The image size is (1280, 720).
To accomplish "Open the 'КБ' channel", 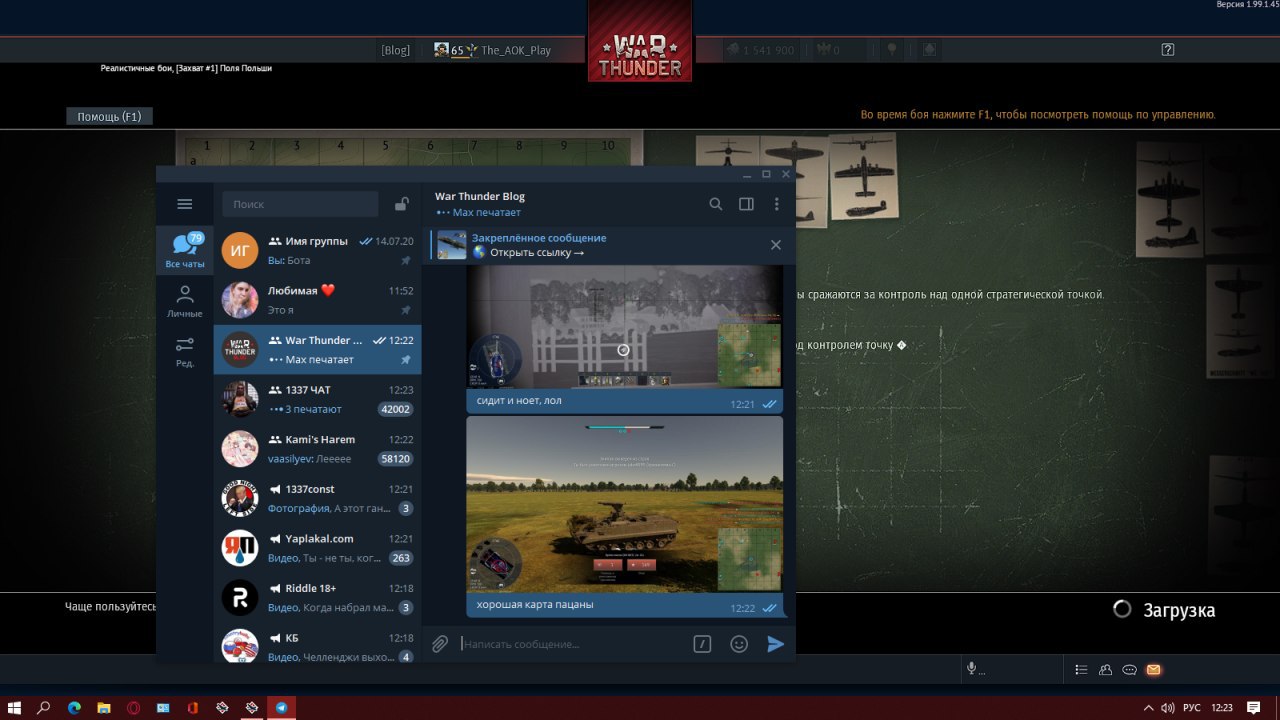I will click(x=318, y=644).
